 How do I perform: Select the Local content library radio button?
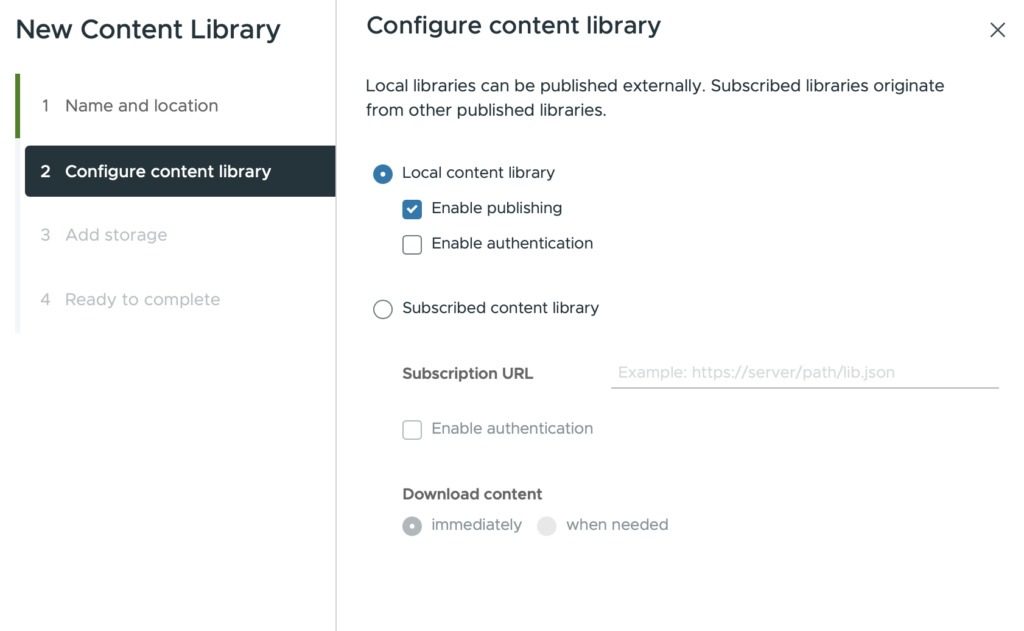383,174
